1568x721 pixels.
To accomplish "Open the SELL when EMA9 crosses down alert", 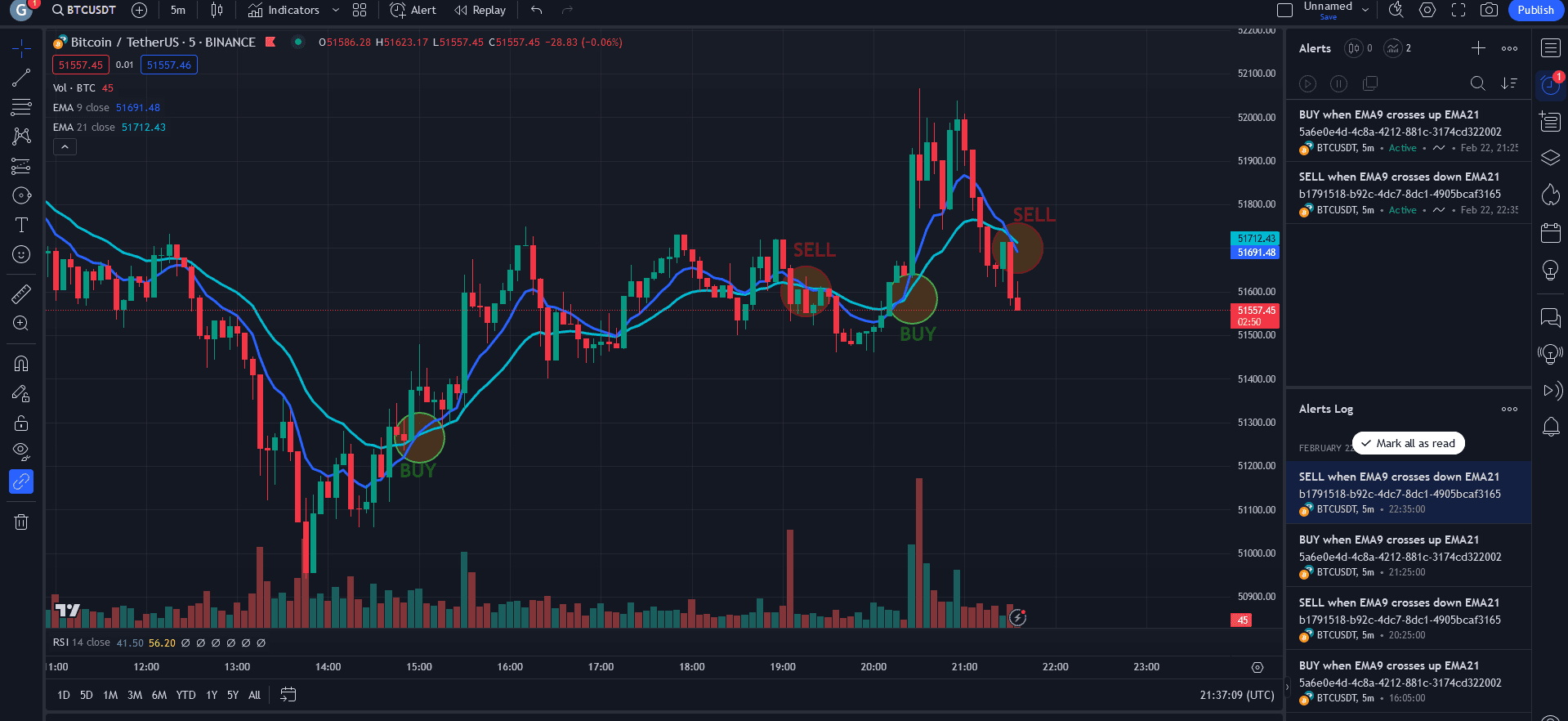I will [1409, 193].
